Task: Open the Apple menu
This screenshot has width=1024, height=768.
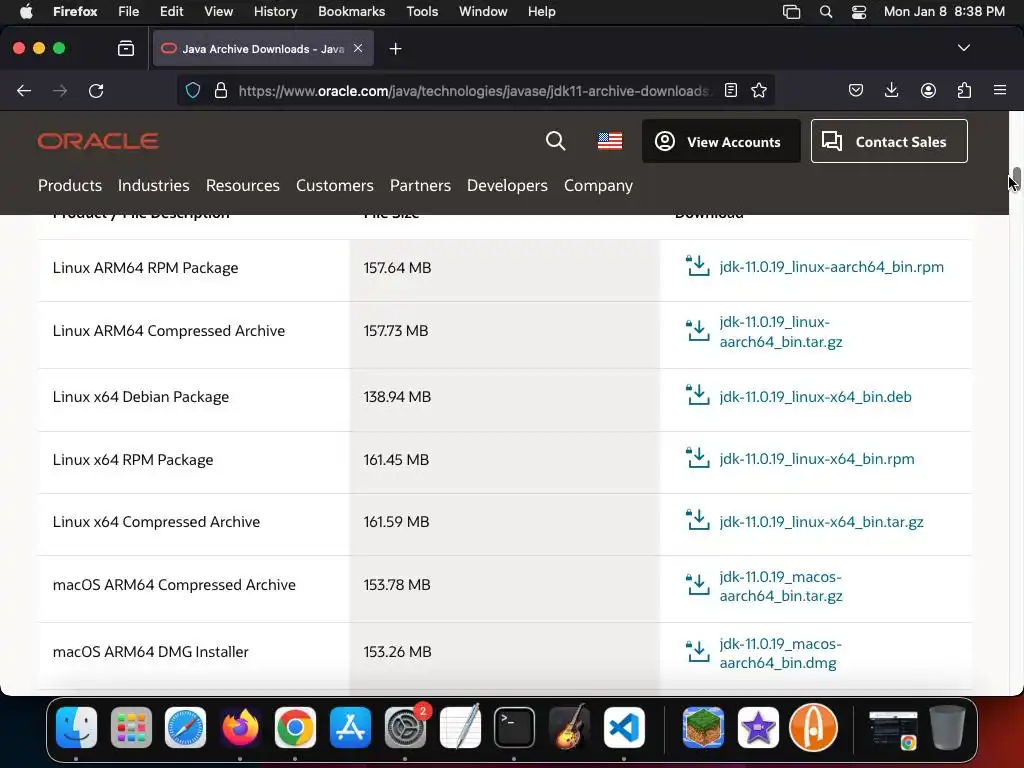Action: pyautogui.click(x=26, y=11)
